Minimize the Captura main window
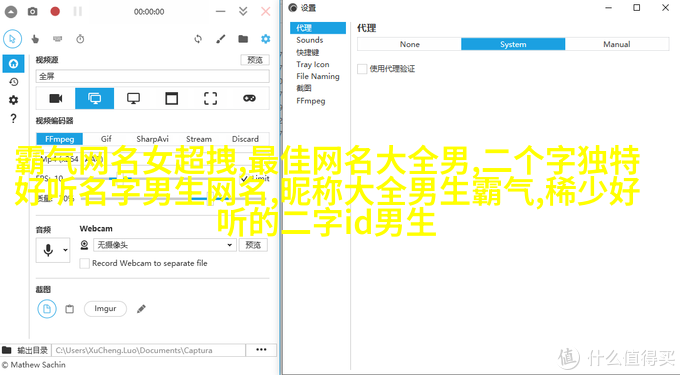This screenshot has height=375, width=680. (221, 11)
